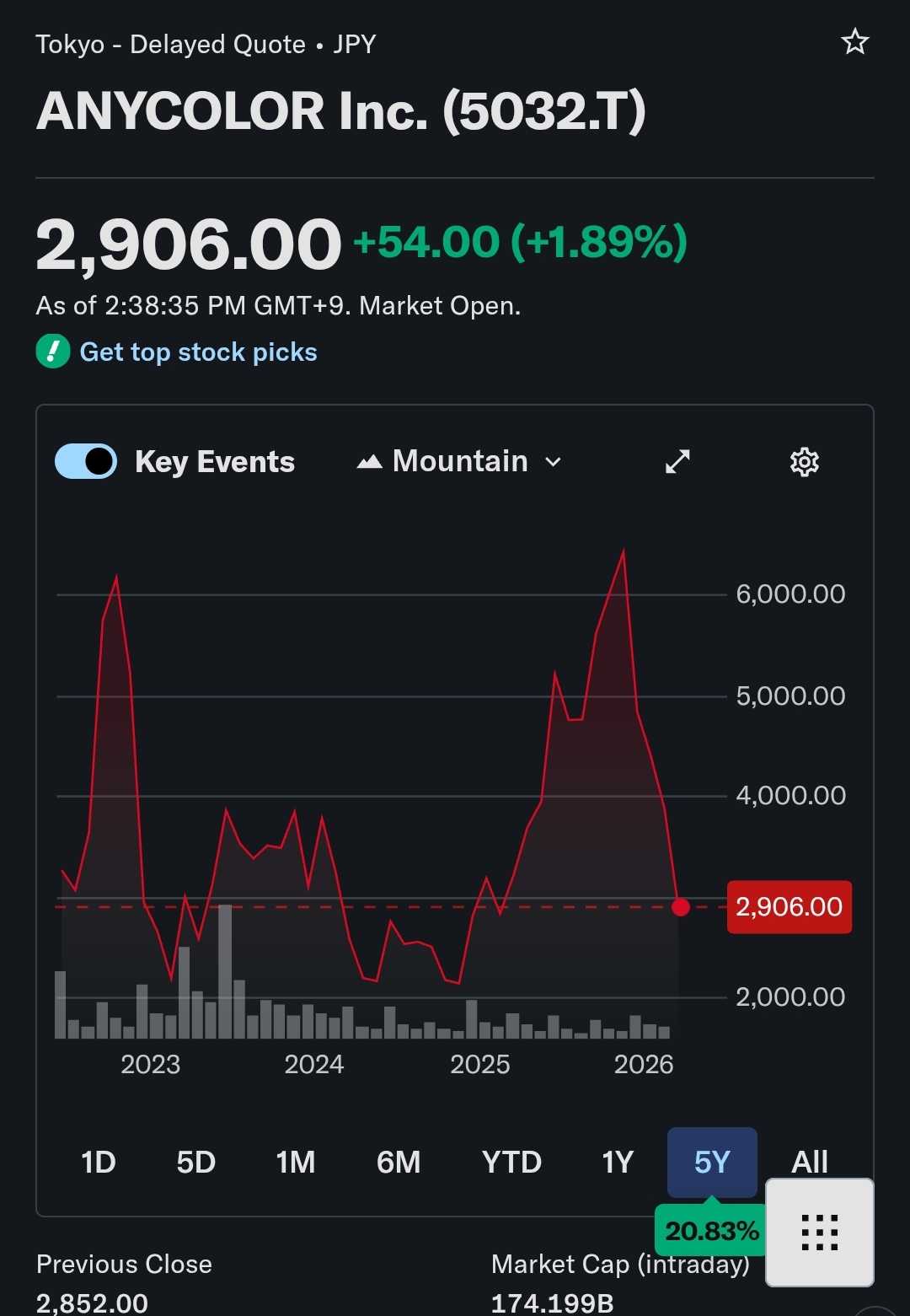Tap the As of 2:38:35 PM timestamp line
Screen dimensions: 910x1316
point(278,305)
